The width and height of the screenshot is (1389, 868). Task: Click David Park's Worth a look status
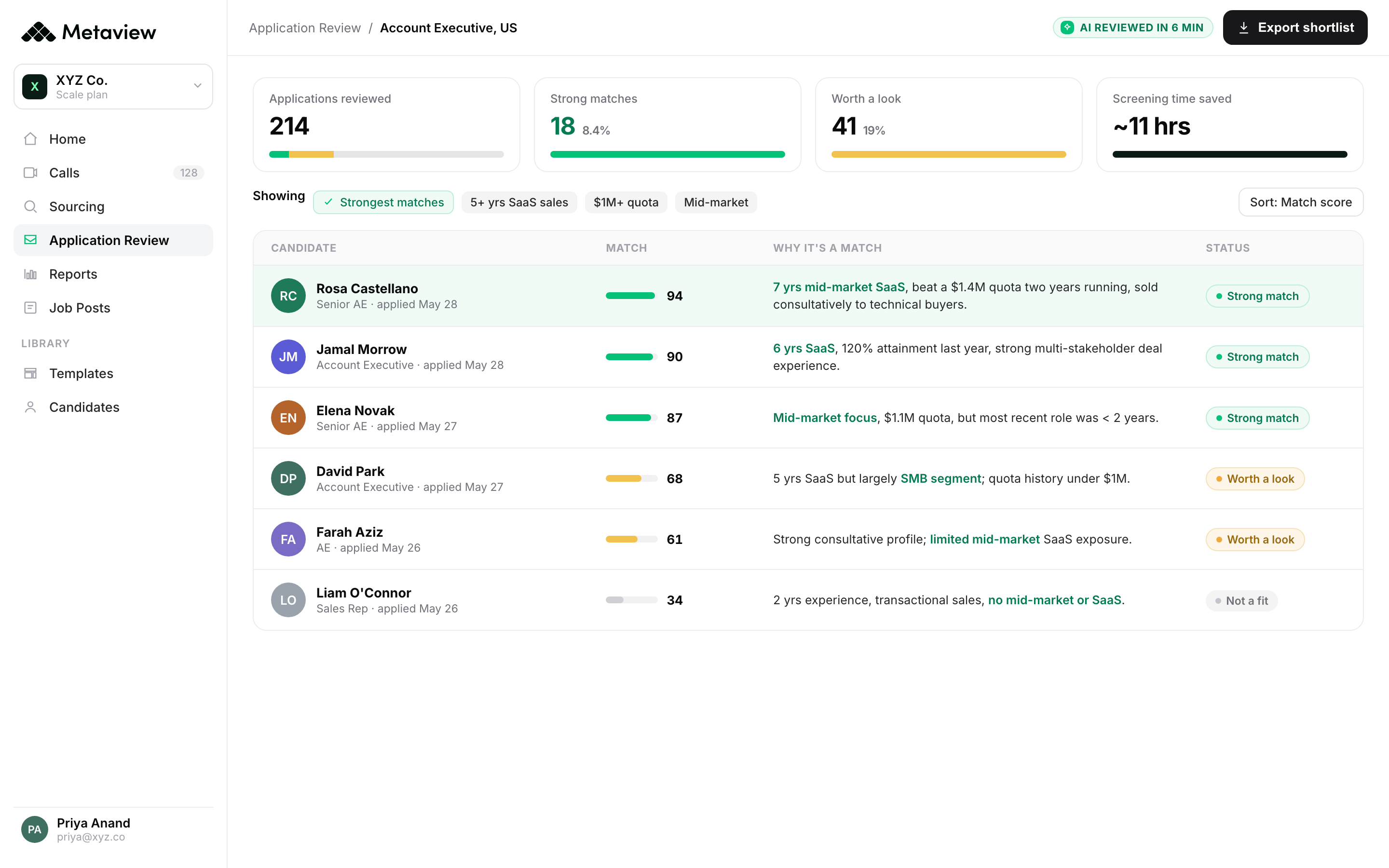coord(1255,478)
